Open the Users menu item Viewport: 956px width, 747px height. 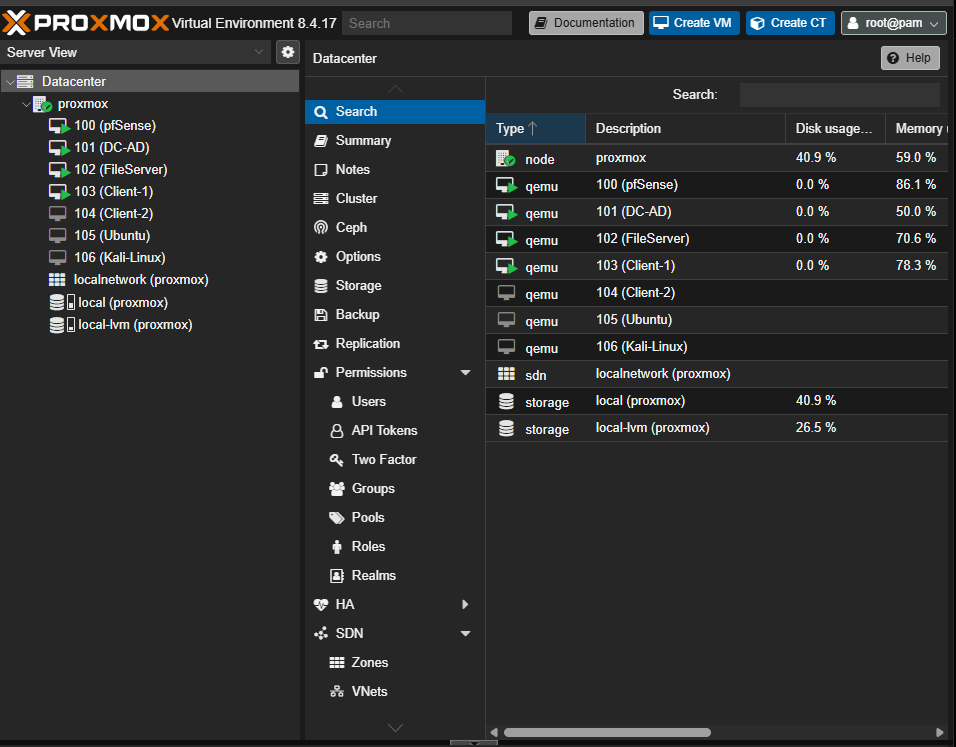pos(395,402)
